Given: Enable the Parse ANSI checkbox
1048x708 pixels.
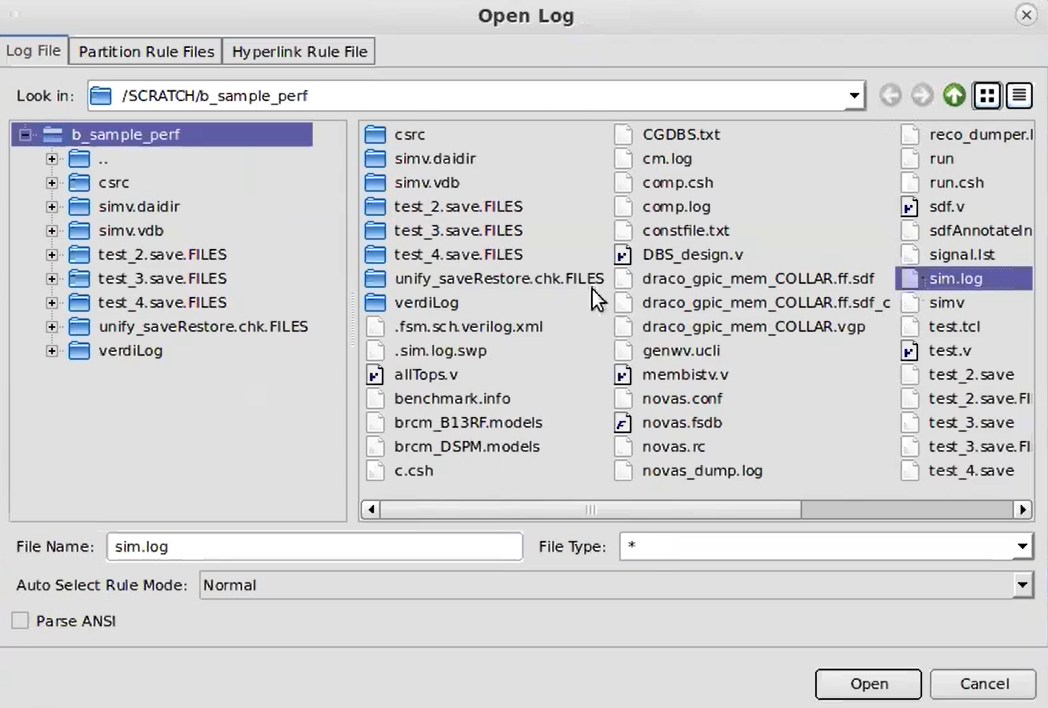Looking at the screenshot, I should pos(20,621).
